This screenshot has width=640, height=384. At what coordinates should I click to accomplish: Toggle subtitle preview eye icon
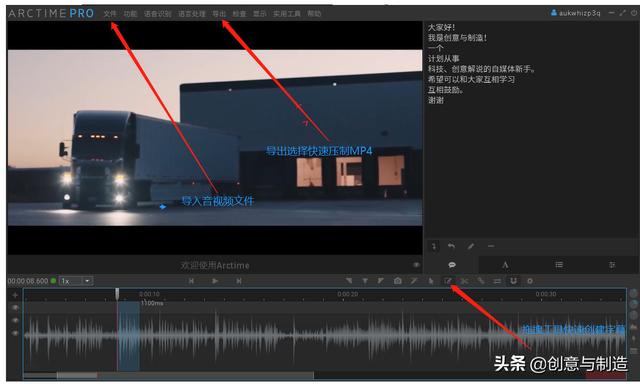coord(416,265)
